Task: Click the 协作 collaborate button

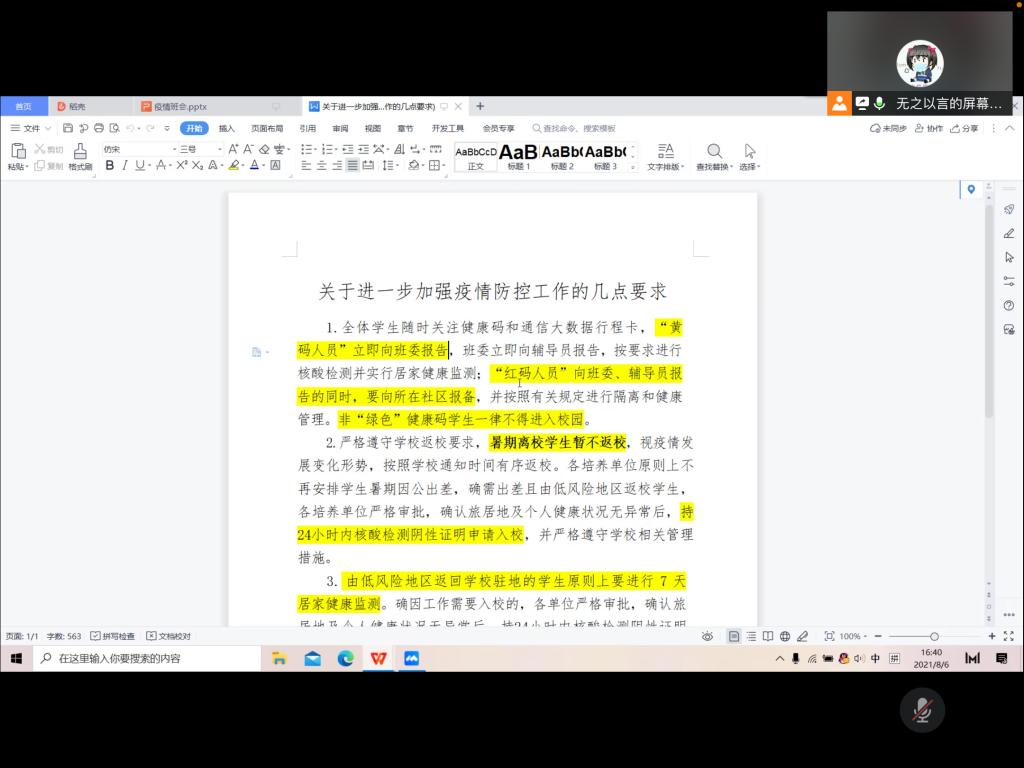Action: pyautogui.click(x=928, y=128)
